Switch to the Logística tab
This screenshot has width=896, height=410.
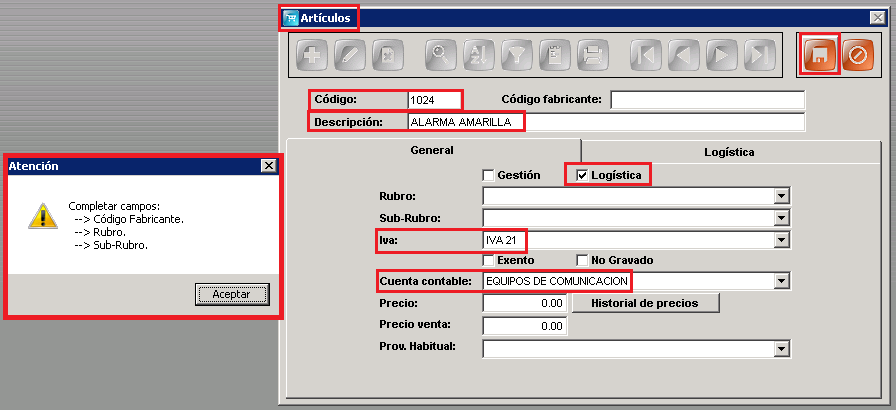[729, 152]
